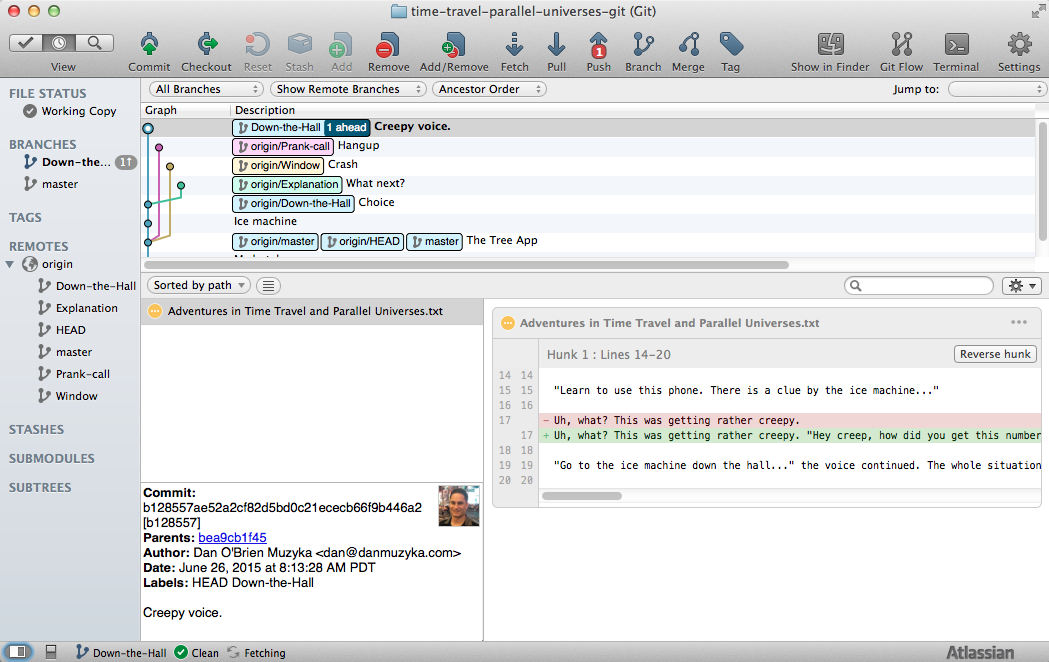1049x662 pixels.
Task: Click the commit list vertical scrollbar
Action: 1042,181
